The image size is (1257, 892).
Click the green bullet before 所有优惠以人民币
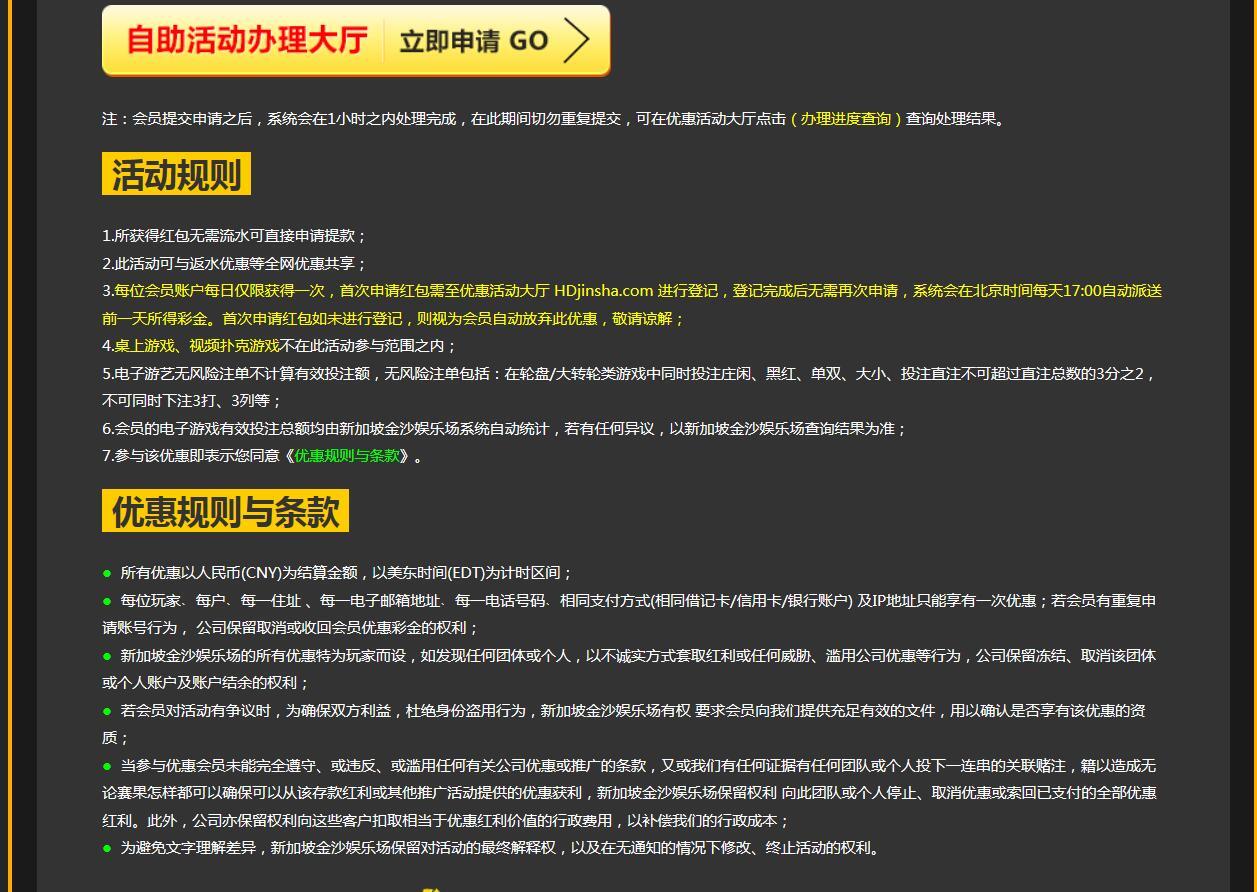[107, 574]
